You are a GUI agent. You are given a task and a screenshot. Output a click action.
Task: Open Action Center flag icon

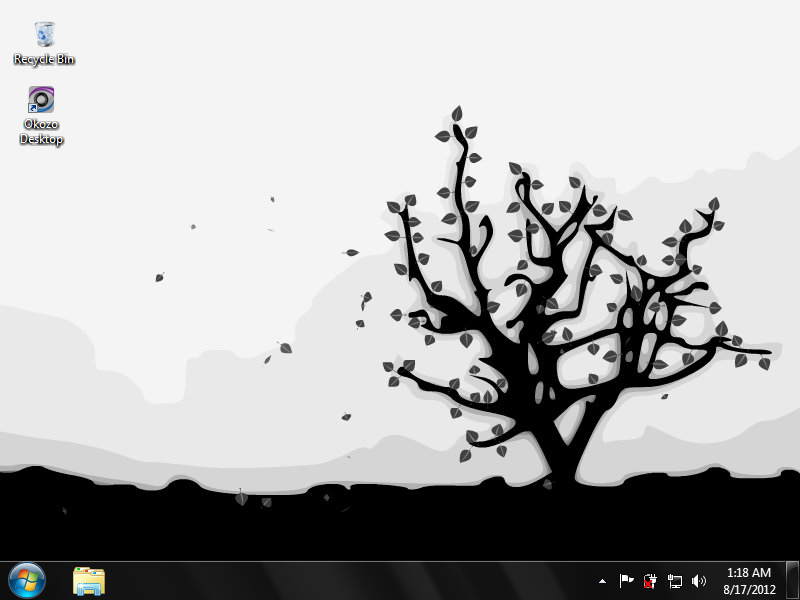click(626, 581)
